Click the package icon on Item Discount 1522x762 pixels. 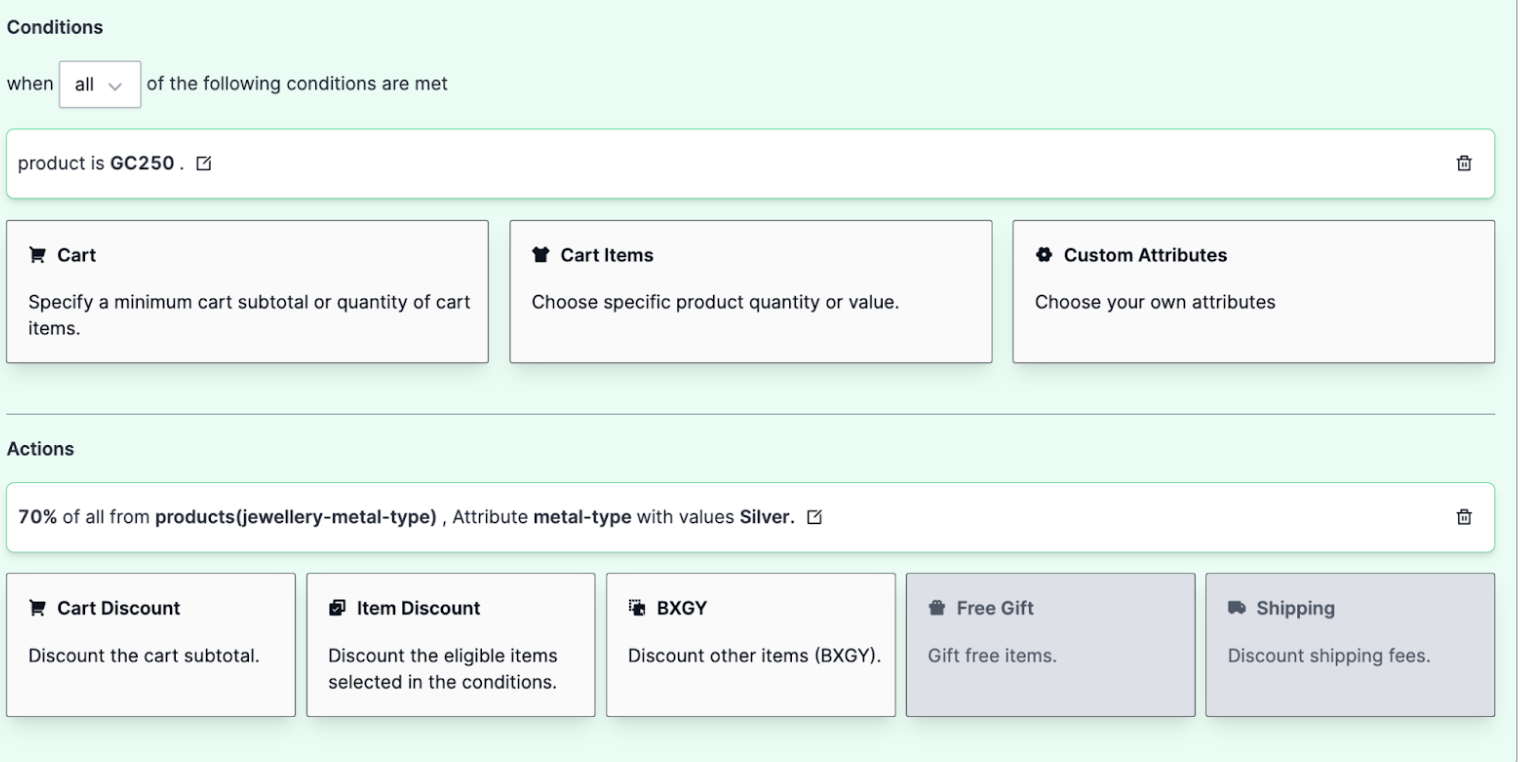point(335,608)
